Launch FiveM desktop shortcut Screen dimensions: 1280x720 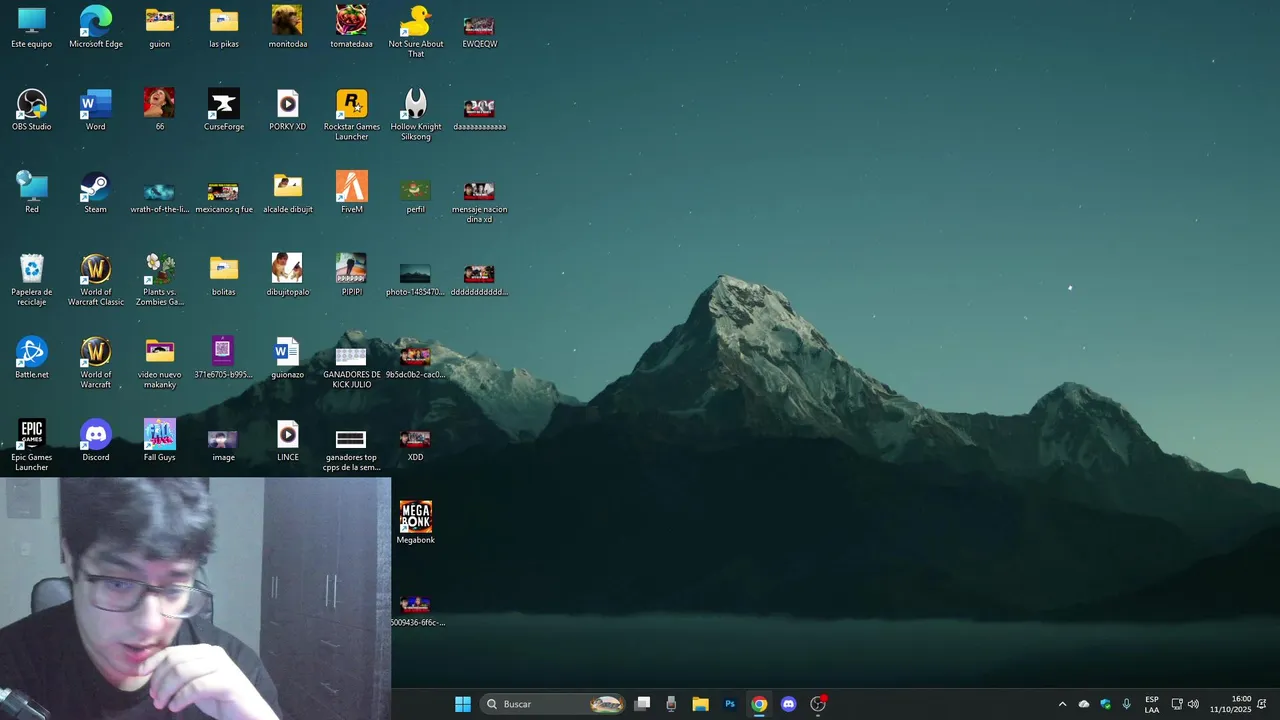[352, 192]
